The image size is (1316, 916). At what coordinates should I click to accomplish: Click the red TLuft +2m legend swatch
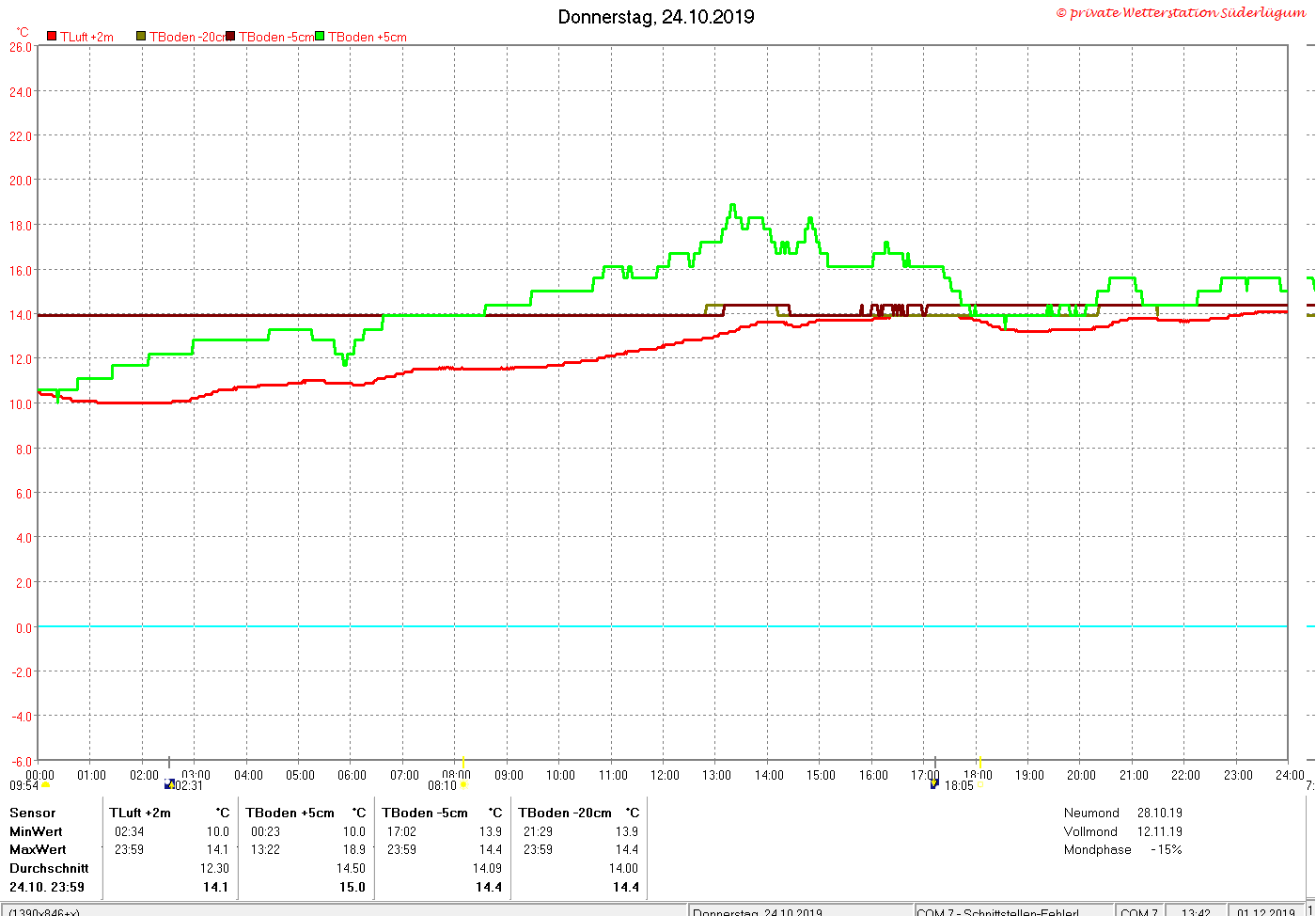point(52,37)
